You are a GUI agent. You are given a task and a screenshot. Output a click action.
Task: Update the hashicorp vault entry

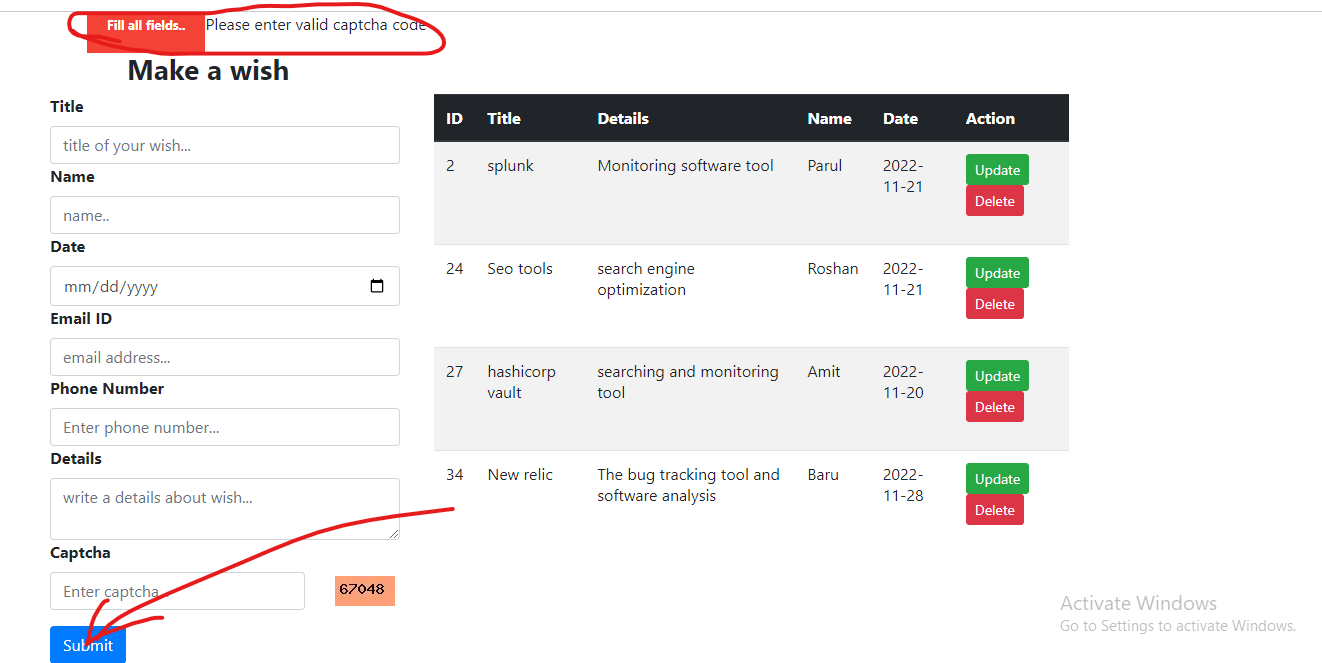(996, 376)
